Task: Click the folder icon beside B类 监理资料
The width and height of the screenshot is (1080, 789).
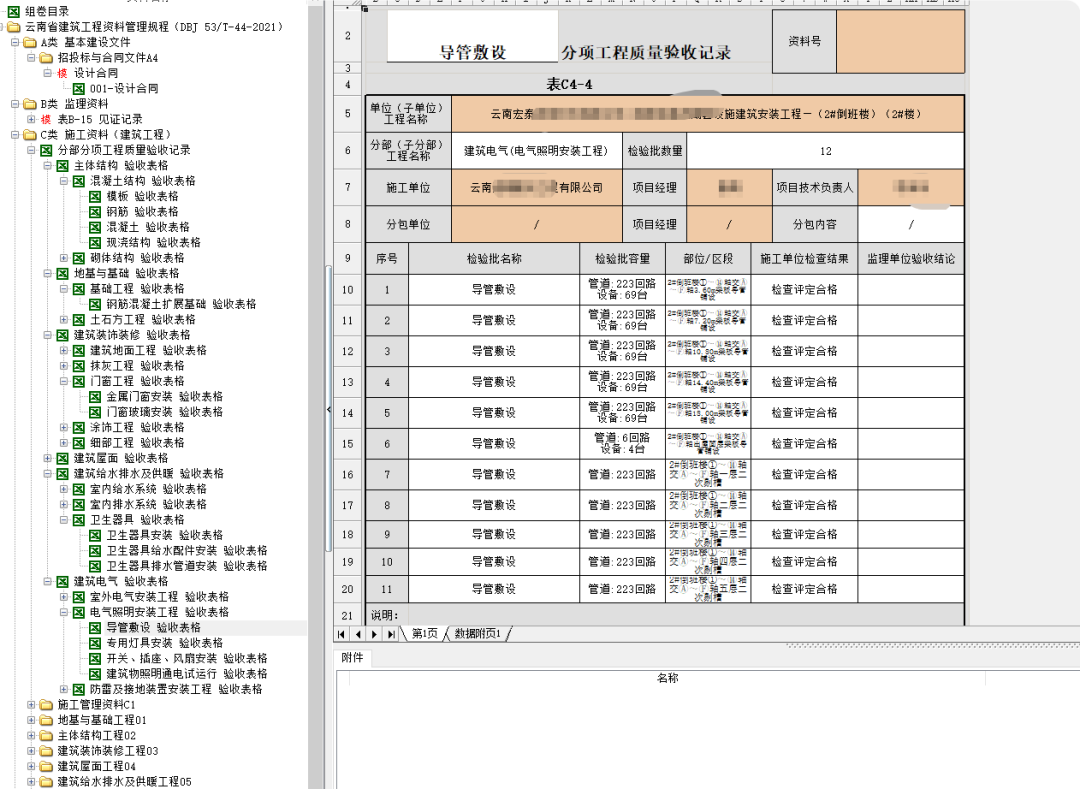Action: [x=30, y=104]
